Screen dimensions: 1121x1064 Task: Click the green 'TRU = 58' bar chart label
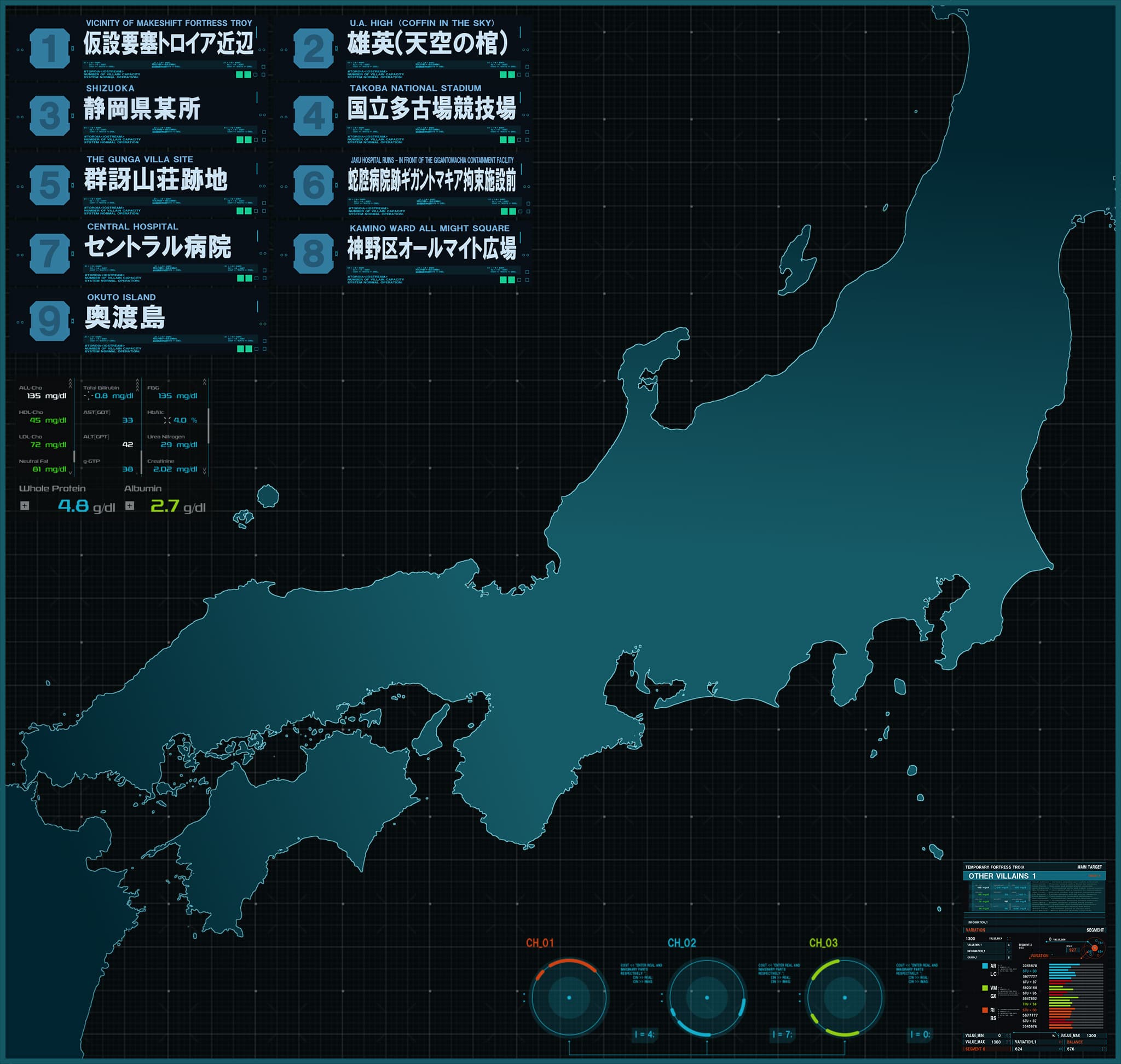(1030, 1004)
